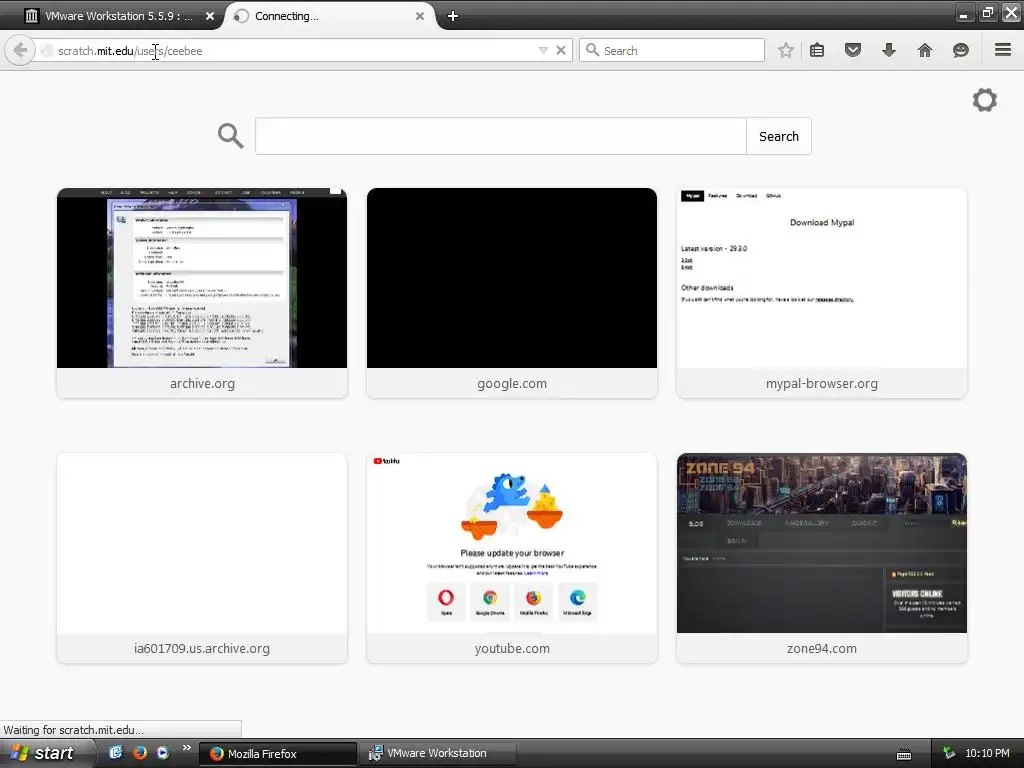1024x768 pixels.
Task: Launch Firefox from quick launch icon
Action: tap(140, 753)
